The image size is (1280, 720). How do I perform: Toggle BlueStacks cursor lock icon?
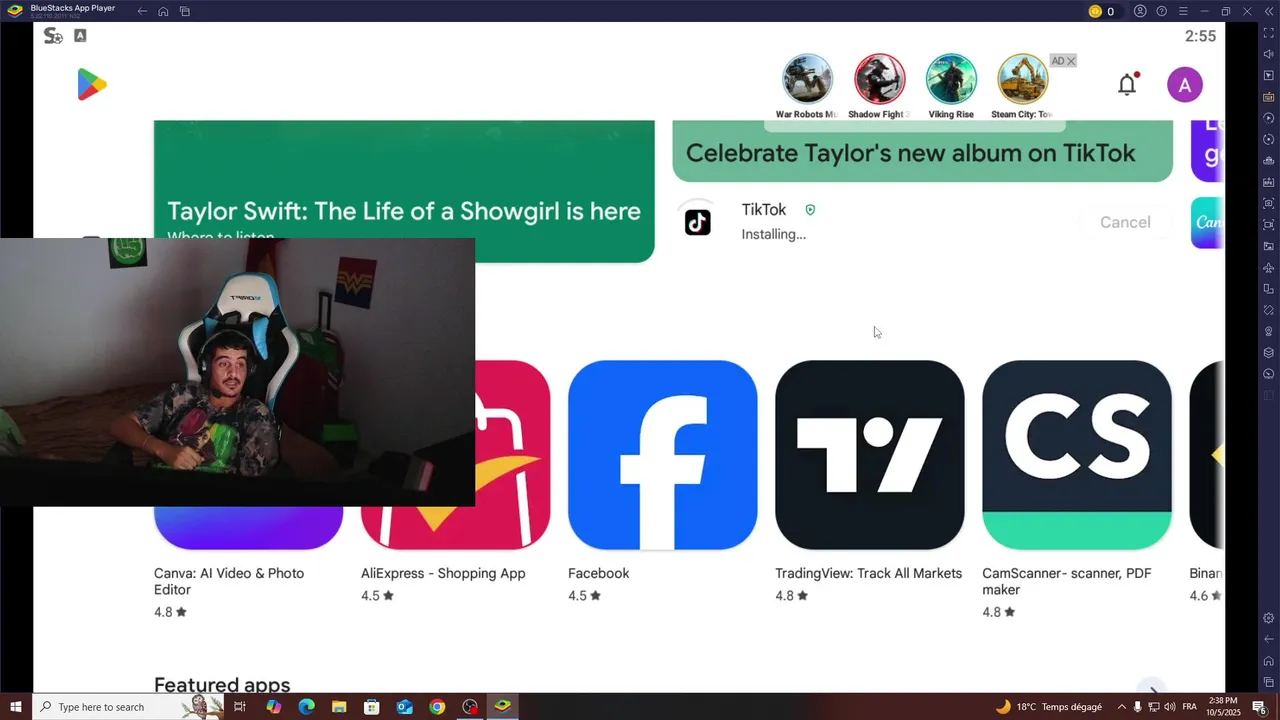tap(1268, 75)
